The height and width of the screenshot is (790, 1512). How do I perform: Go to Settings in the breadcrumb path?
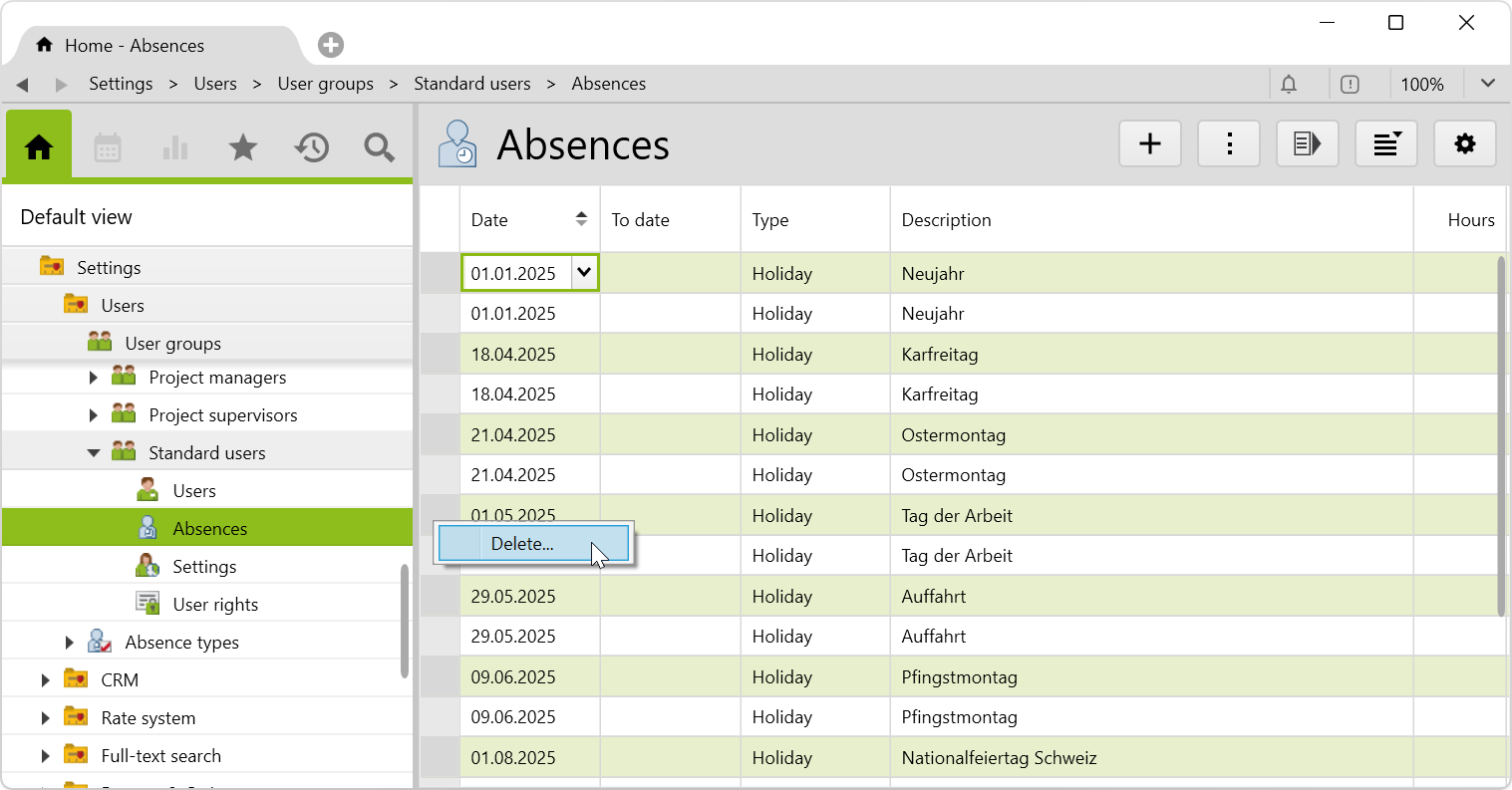click(x=121, y=84)
